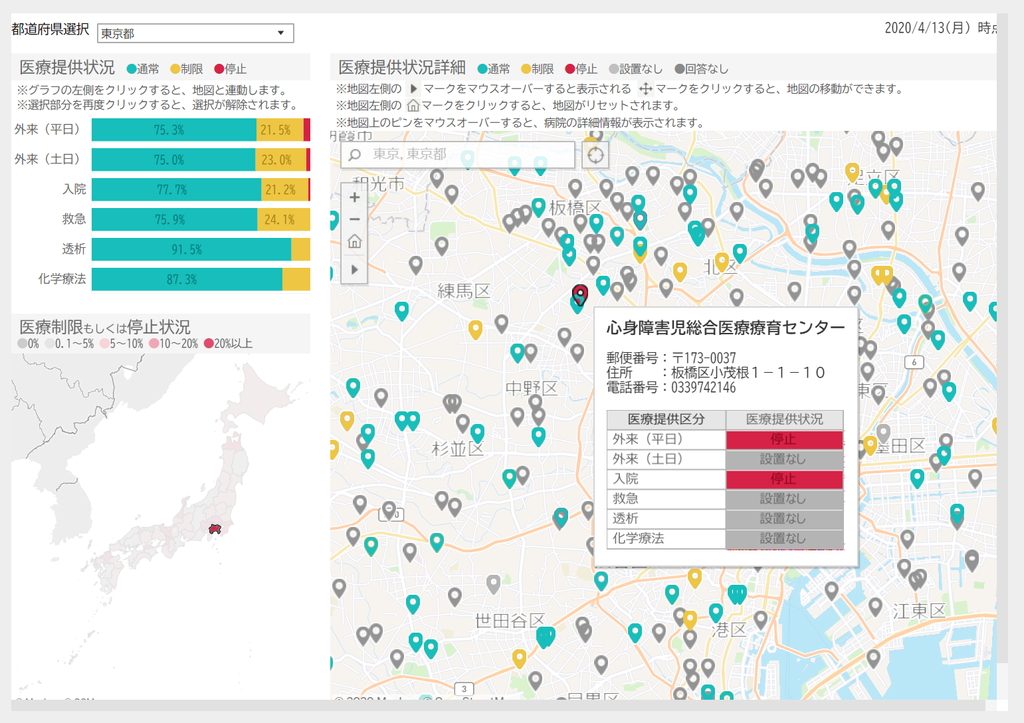Screen dimensions: 1024x723
Task: Click the zoom-out minus icon on the map
Action: 355,219
